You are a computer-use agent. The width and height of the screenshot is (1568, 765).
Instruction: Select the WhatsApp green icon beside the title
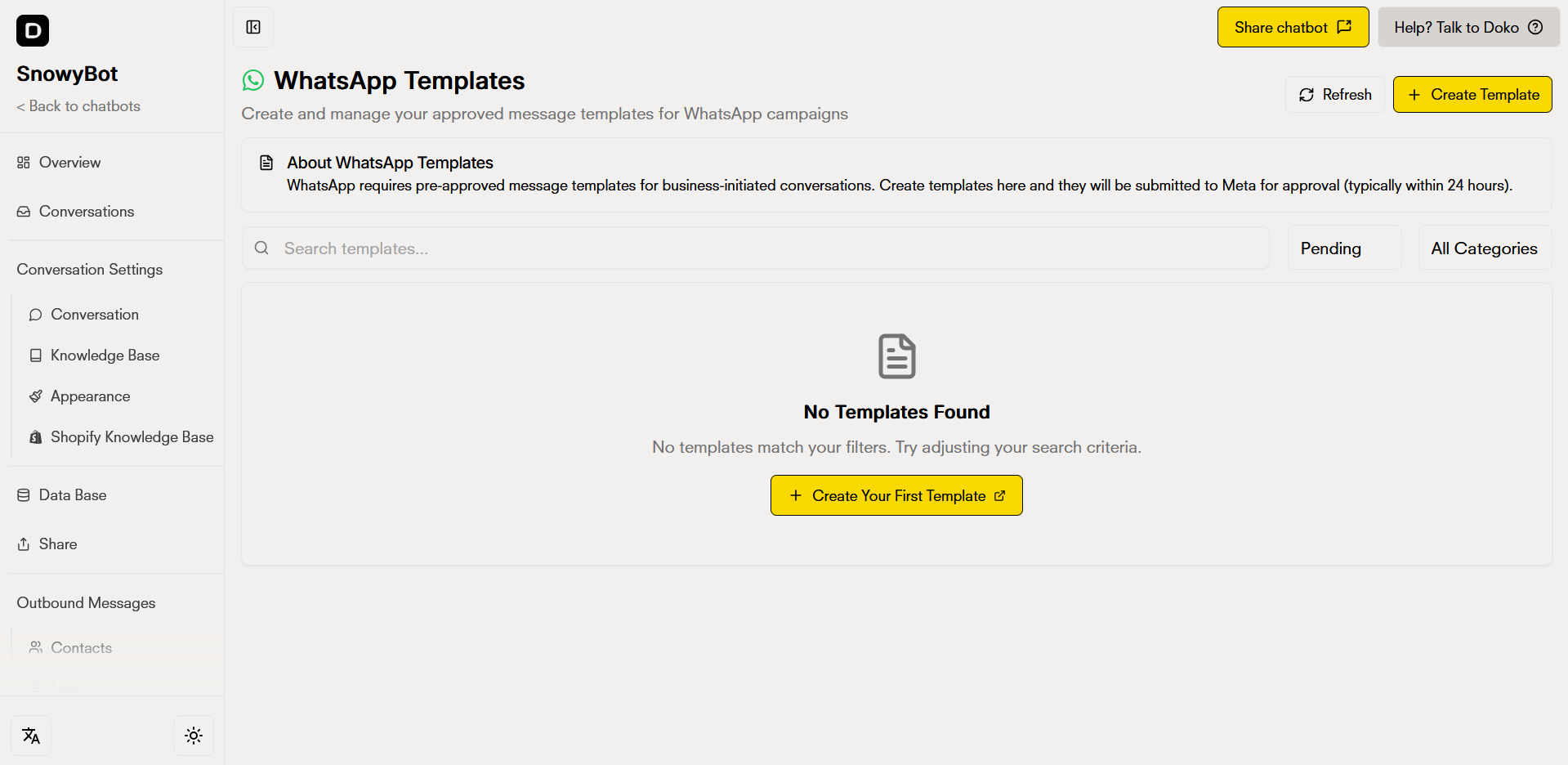tap(253, 80)
